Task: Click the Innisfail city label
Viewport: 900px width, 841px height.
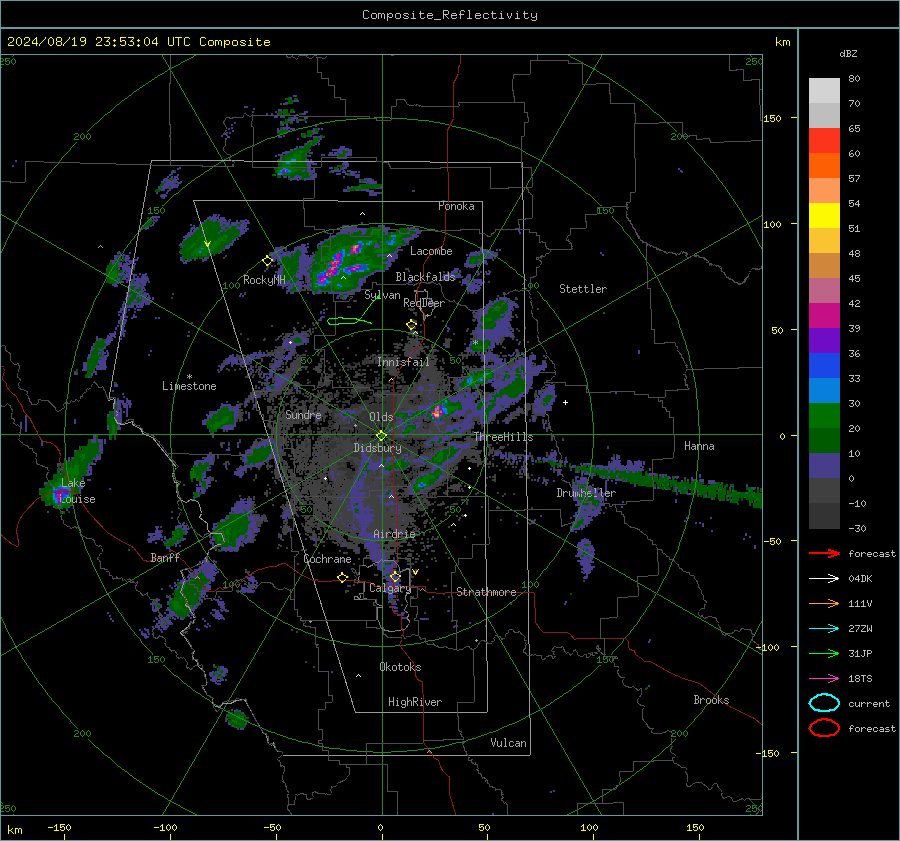Action: point(403,362)
